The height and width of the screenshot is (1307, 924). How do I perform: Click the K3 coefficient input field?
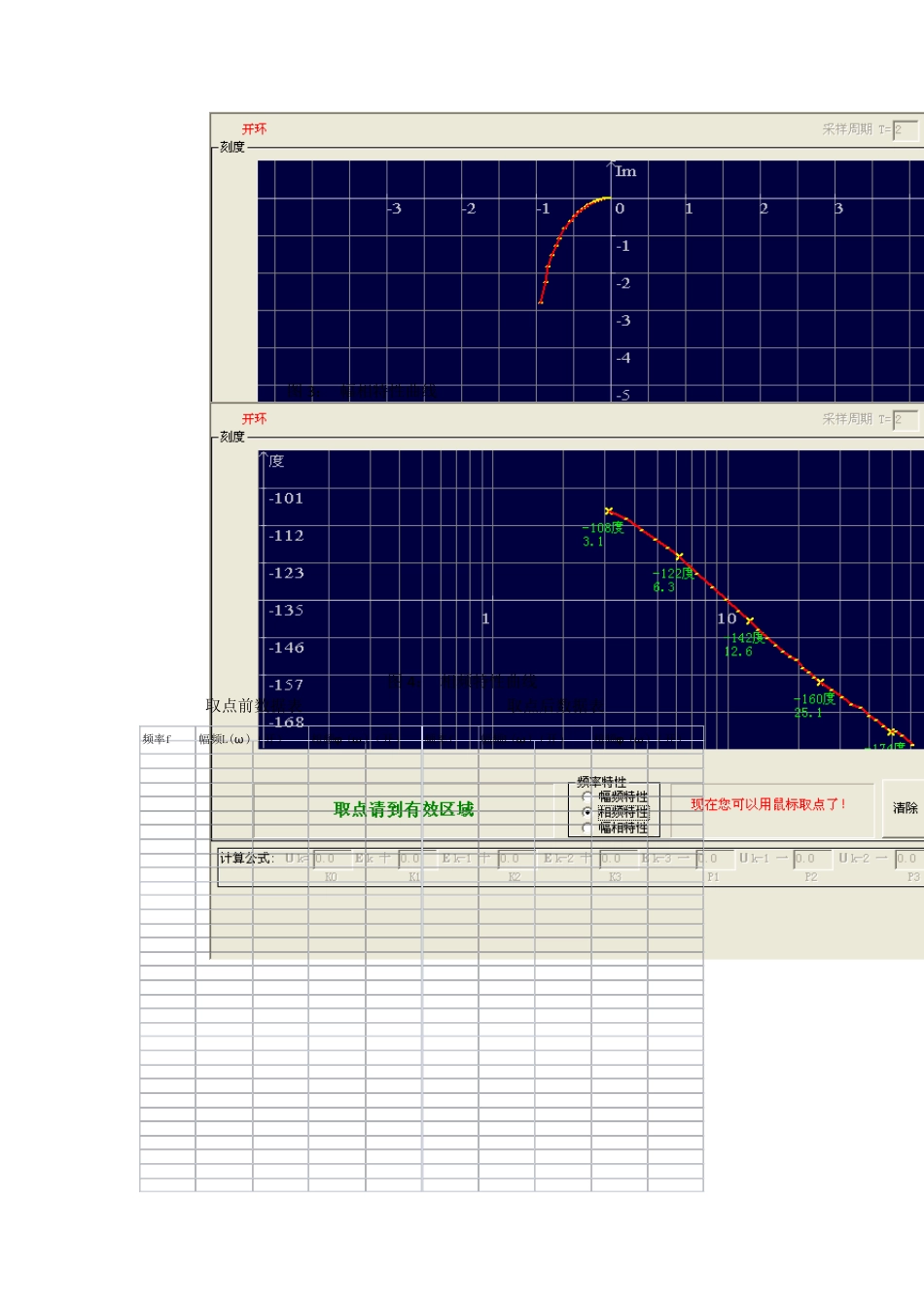point(616,859)
